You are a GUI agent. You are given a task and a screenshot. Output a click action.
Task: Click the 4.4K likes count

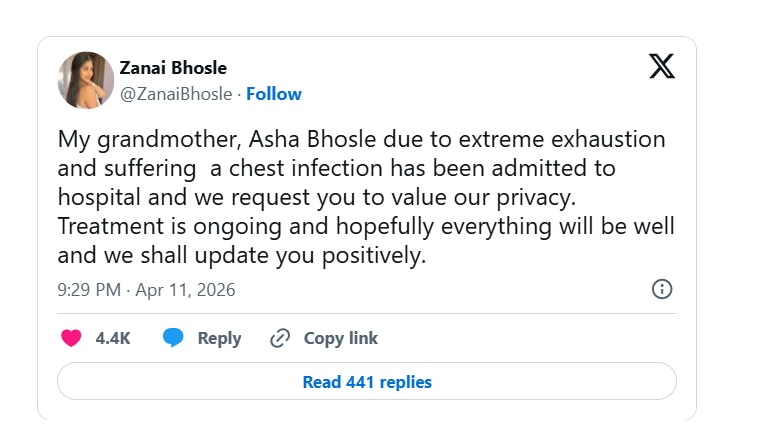[113, 338]
